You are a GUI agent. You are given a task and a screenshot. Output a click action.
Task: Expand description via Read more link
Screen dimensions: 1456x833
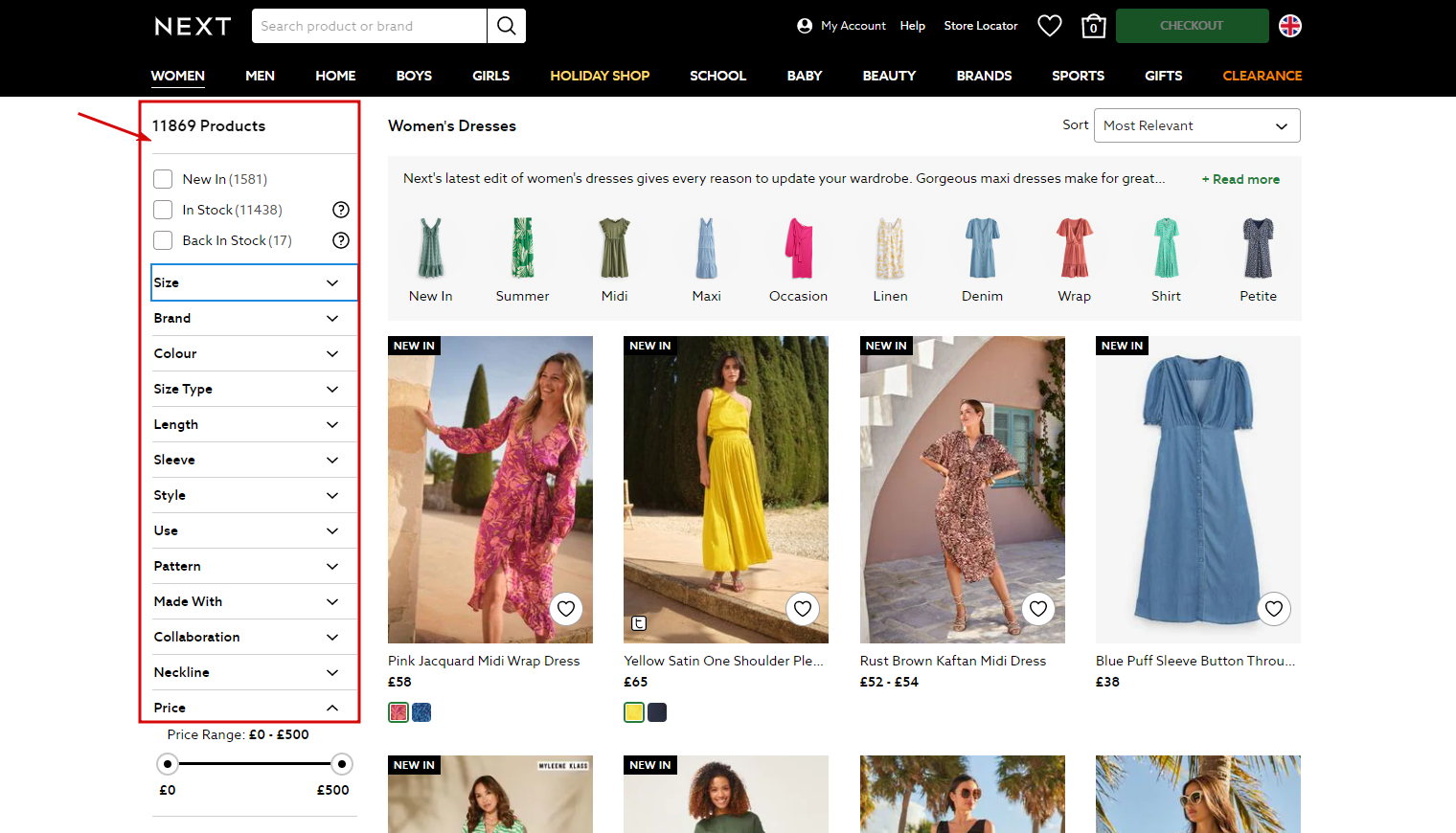tap(1240, 179)
